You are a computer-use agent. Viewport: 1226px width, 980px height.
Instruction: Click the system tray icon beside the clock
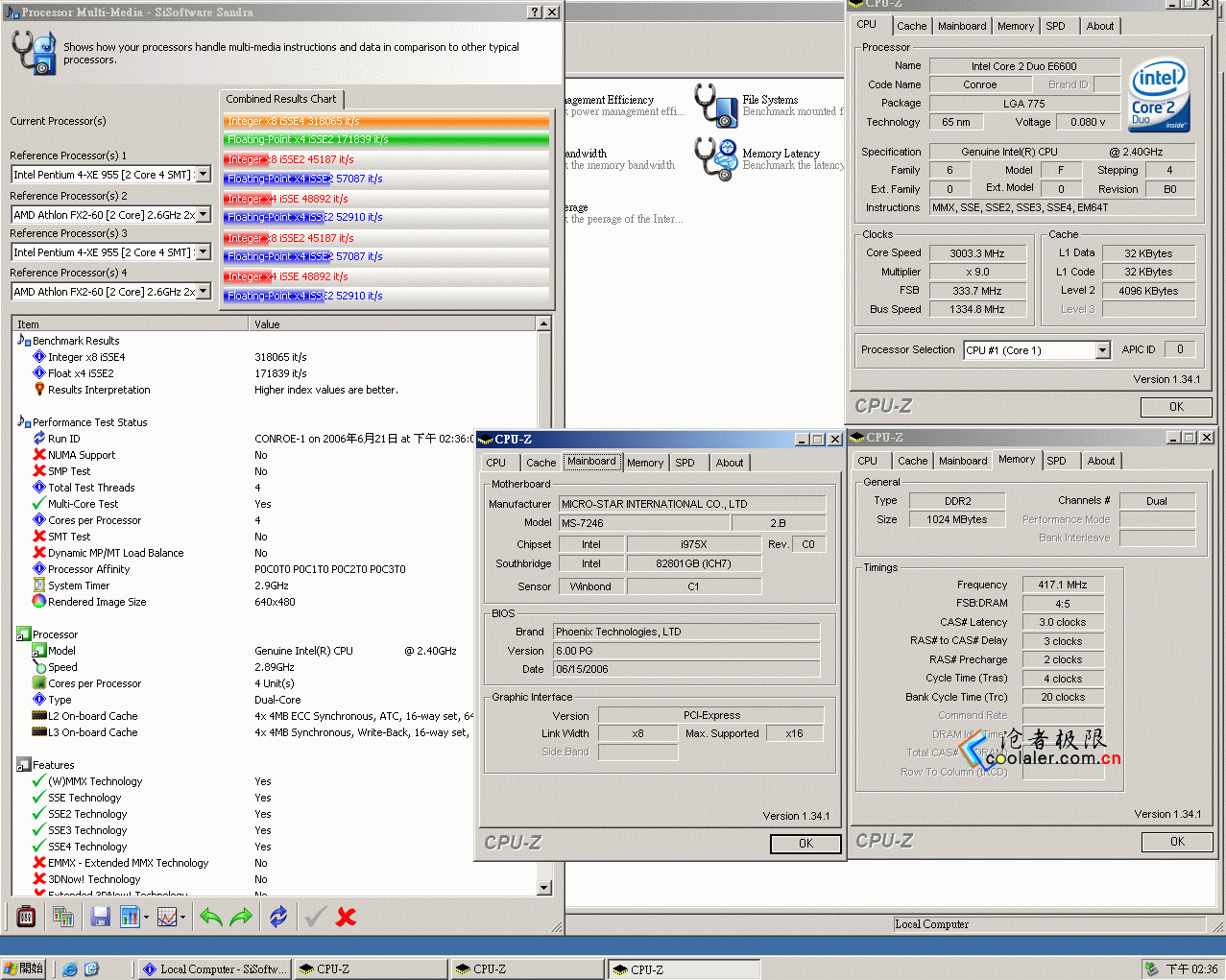1151,969
